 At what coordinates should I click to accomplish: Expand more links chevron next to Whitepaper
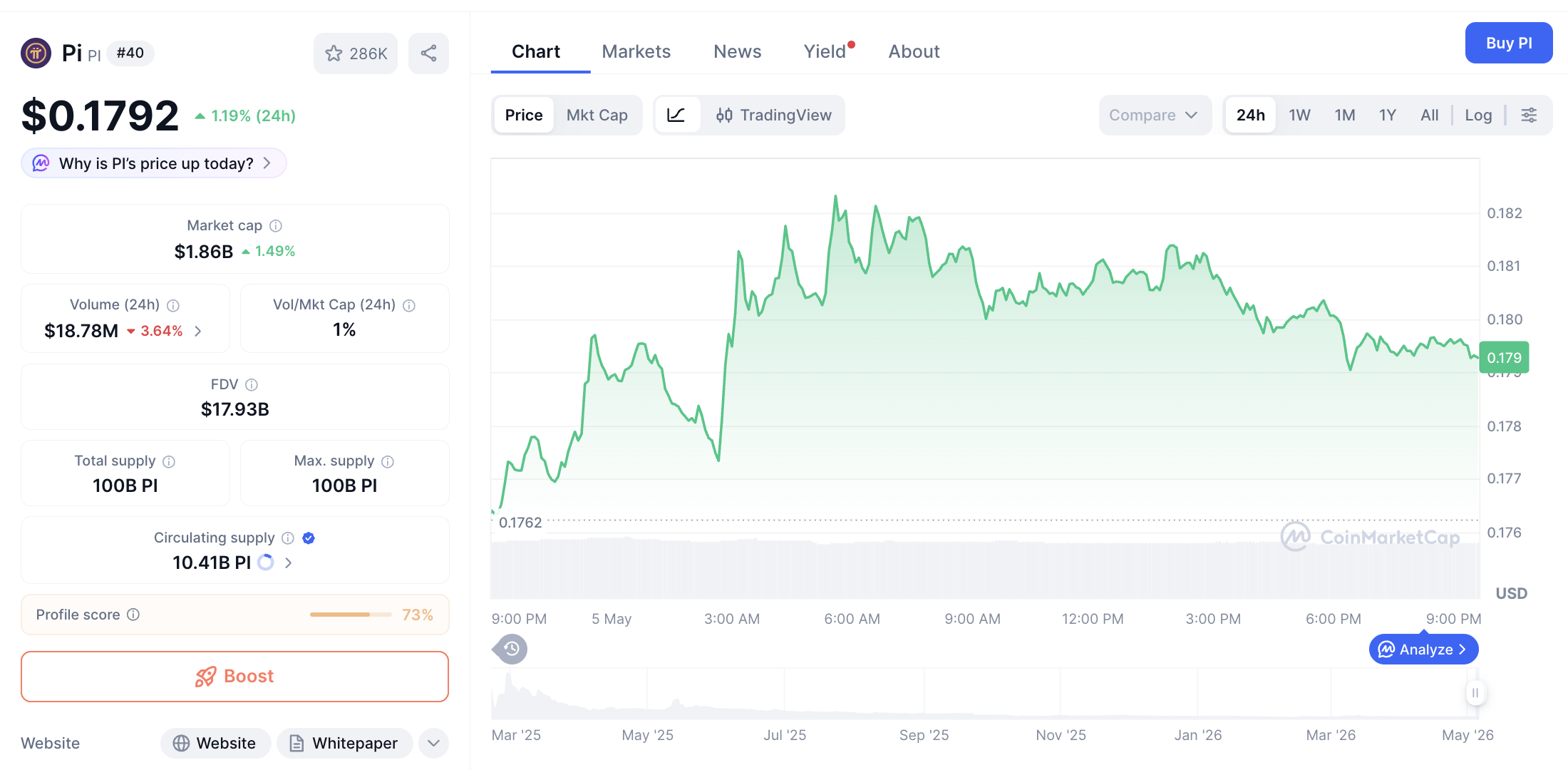click(x=433, y=743)
